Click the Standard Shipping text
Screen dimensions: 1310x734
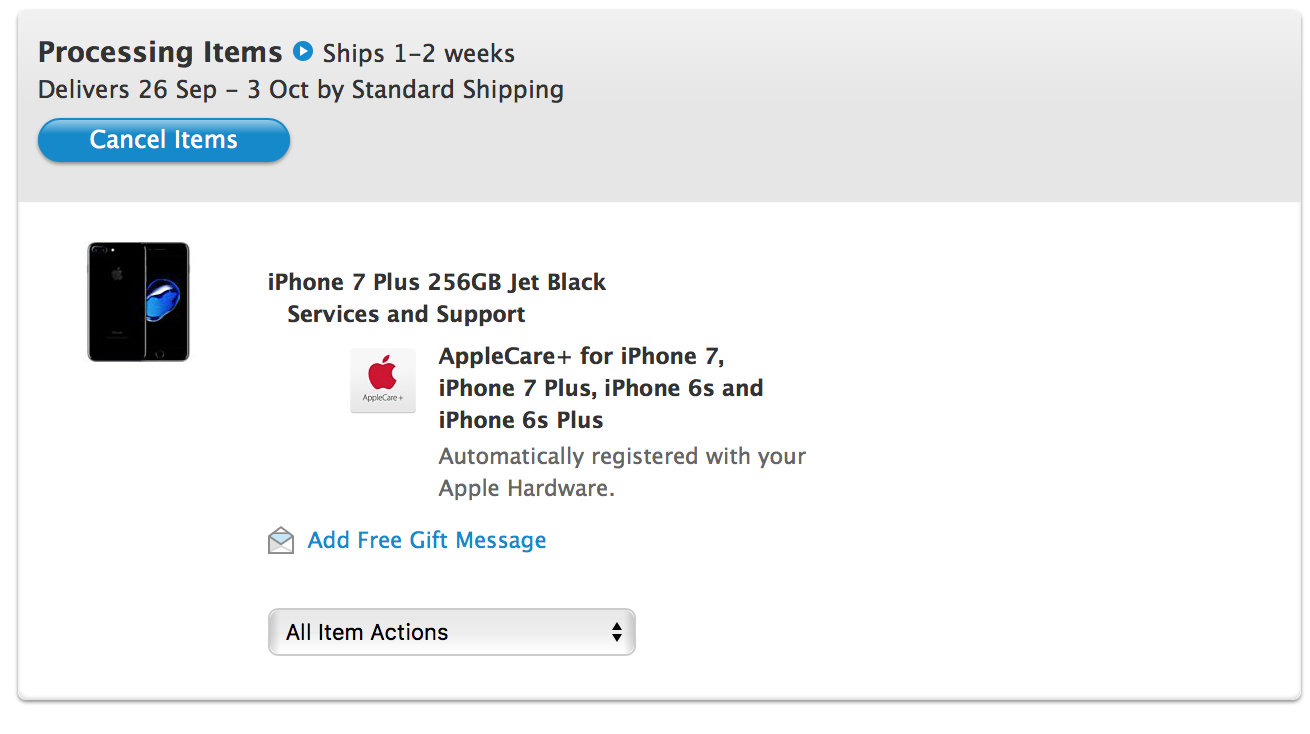click(458, 90)
